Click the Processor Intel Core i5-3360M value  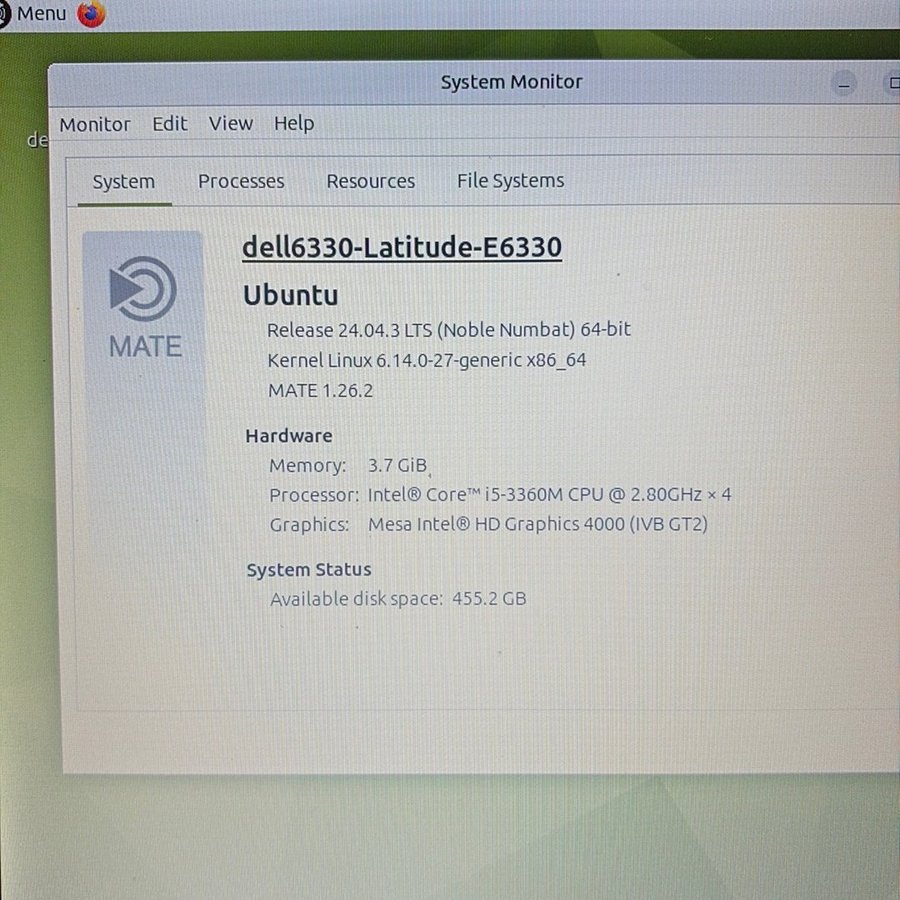[550, 495]
